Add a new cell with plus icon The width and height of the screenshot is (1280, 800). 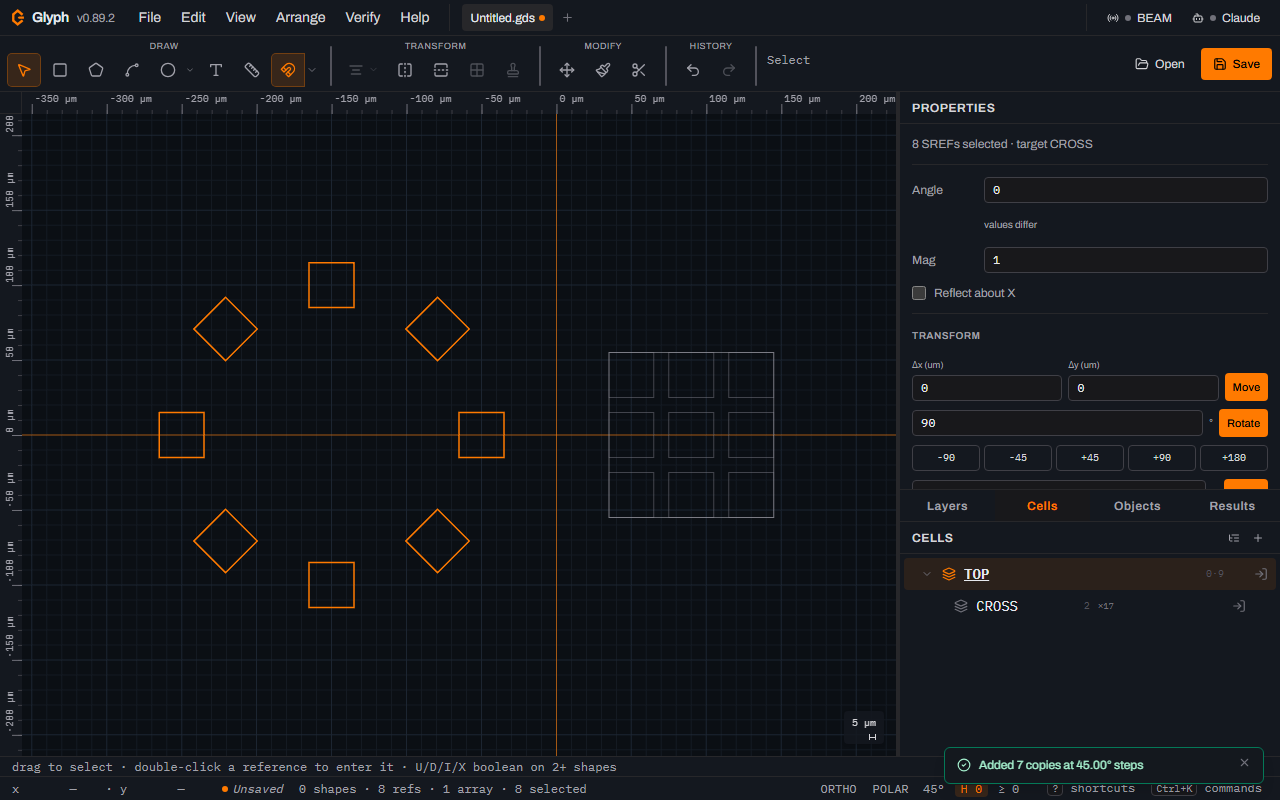(x=1258, y=538)
